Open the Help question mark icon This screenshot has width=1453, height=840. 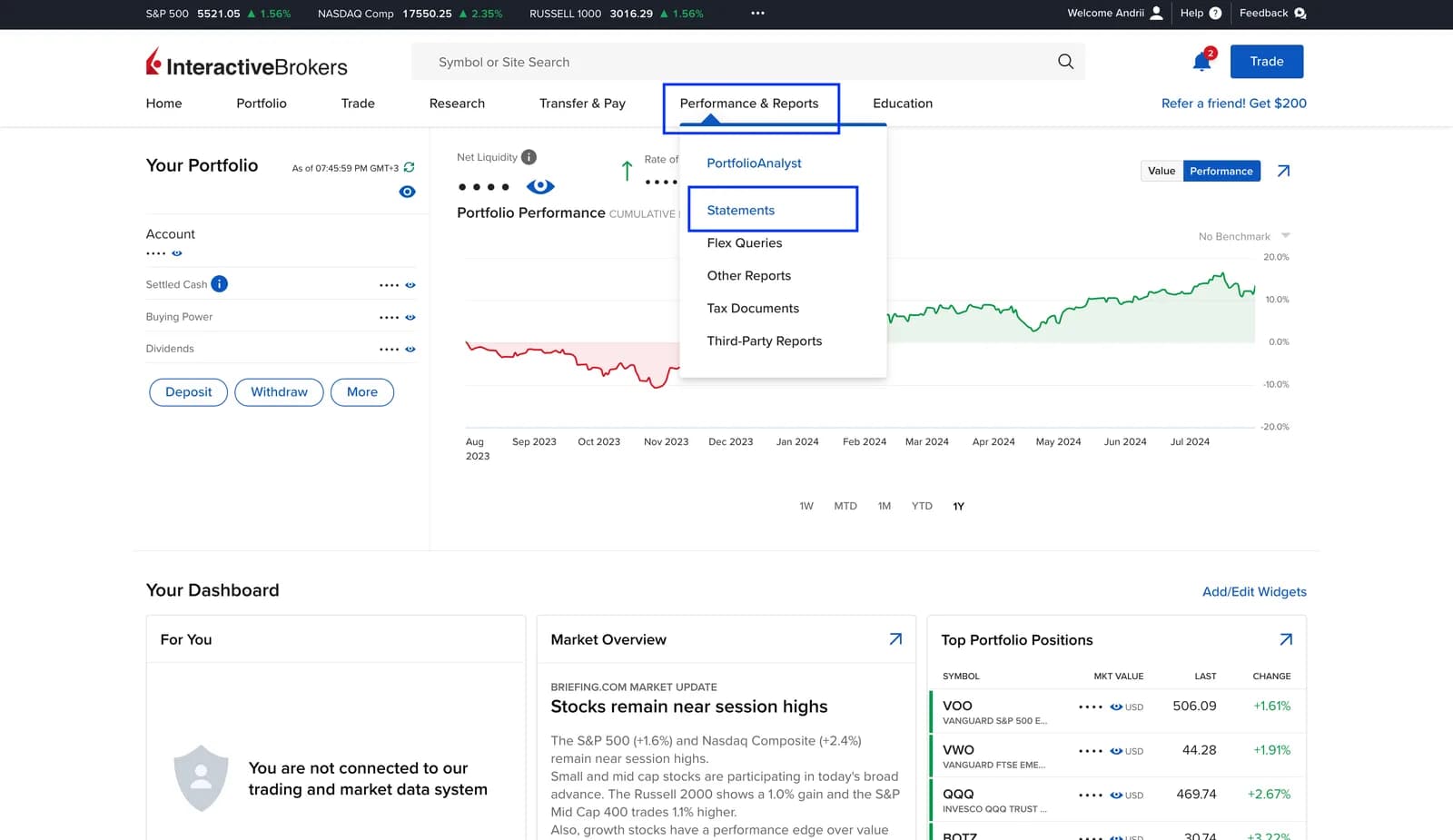pyautogui.click(x=1215, y=14)
